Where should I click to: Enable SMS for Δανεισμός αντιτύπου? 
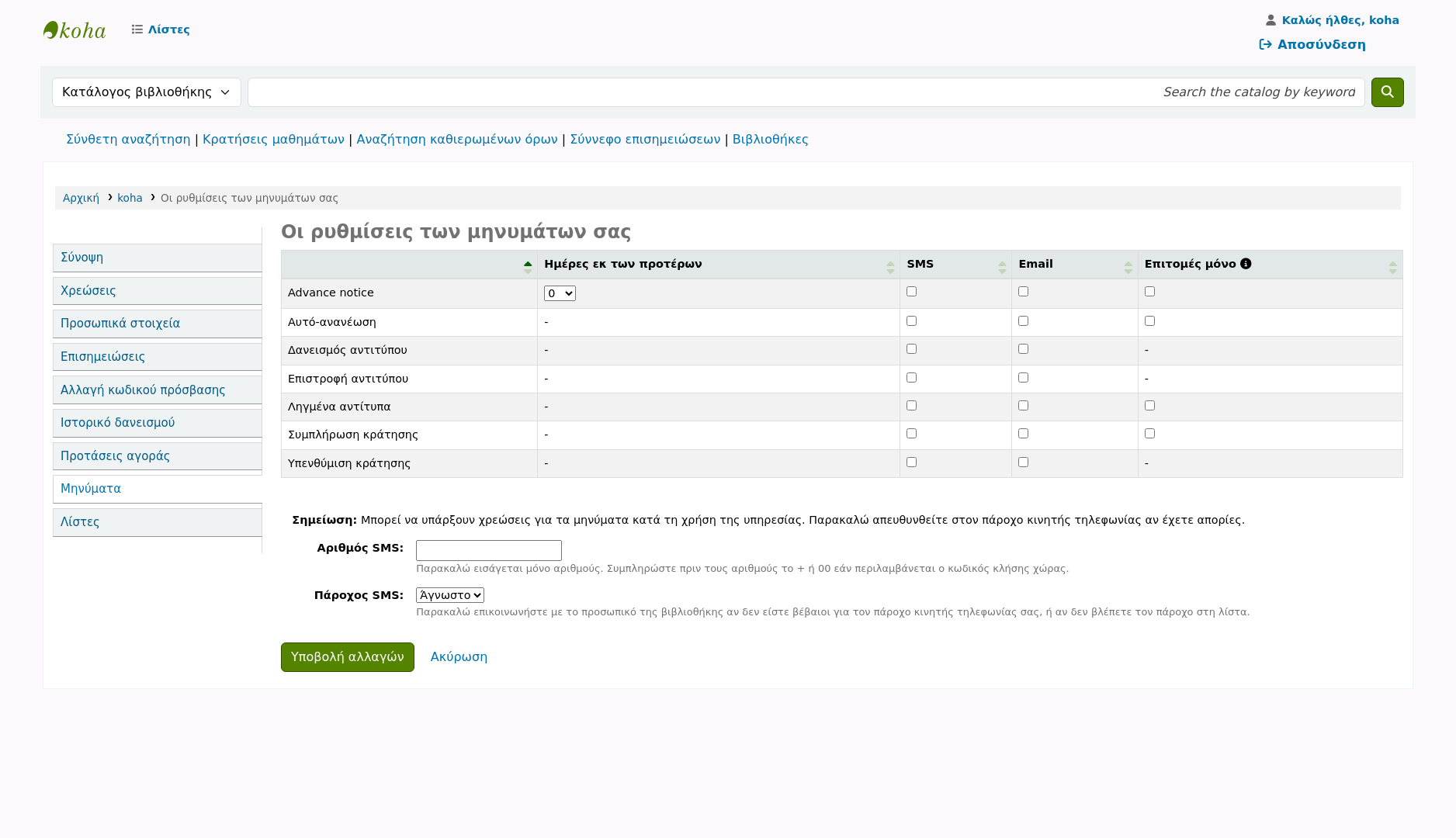(911, 349)
